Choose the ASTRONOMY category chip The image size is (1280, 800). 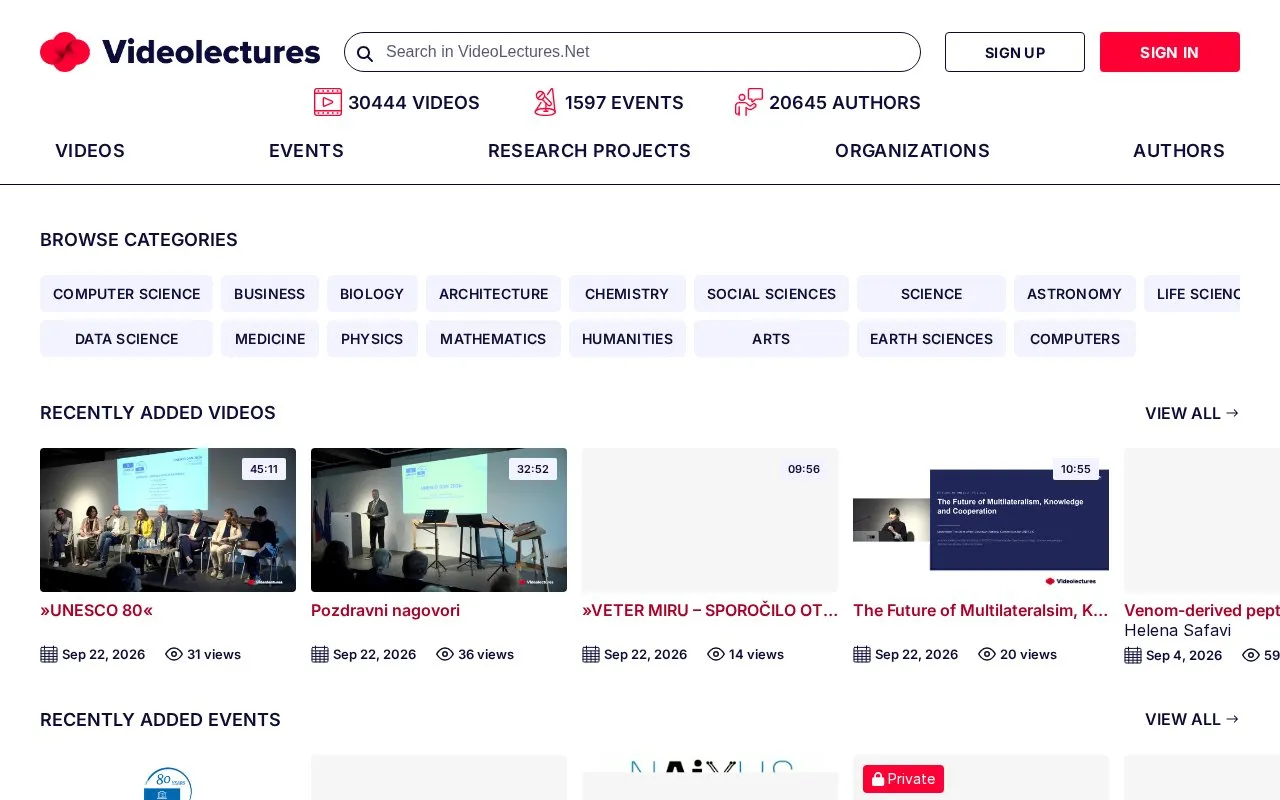1075,294
